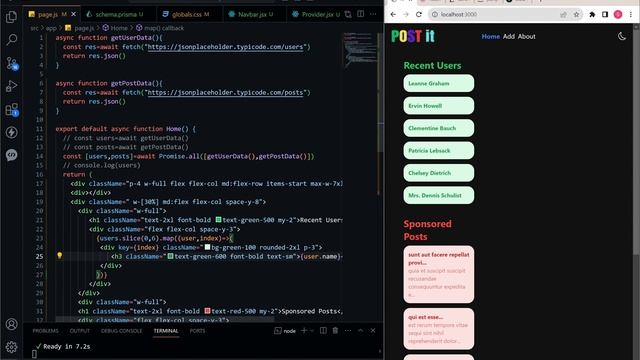Open the launch profile dropdown beside the plus
The height and width of the screenshot is (360, 640).
tap(312, 331)
